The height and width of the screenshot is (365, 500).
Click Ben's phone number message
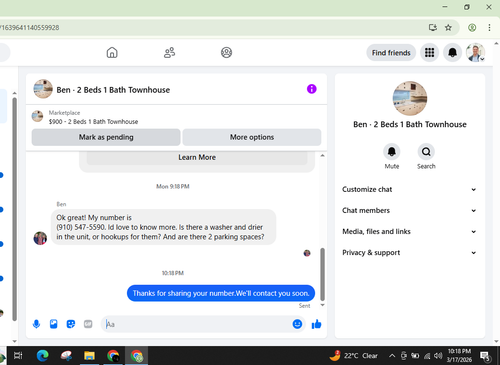click(x=163, y=227)
